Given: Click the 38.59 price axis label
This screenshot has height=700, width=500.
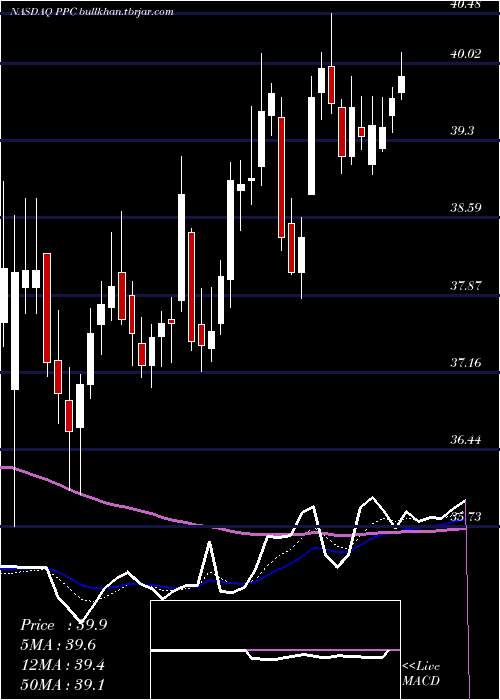Looking at the screenshot, I should point(466,208).
